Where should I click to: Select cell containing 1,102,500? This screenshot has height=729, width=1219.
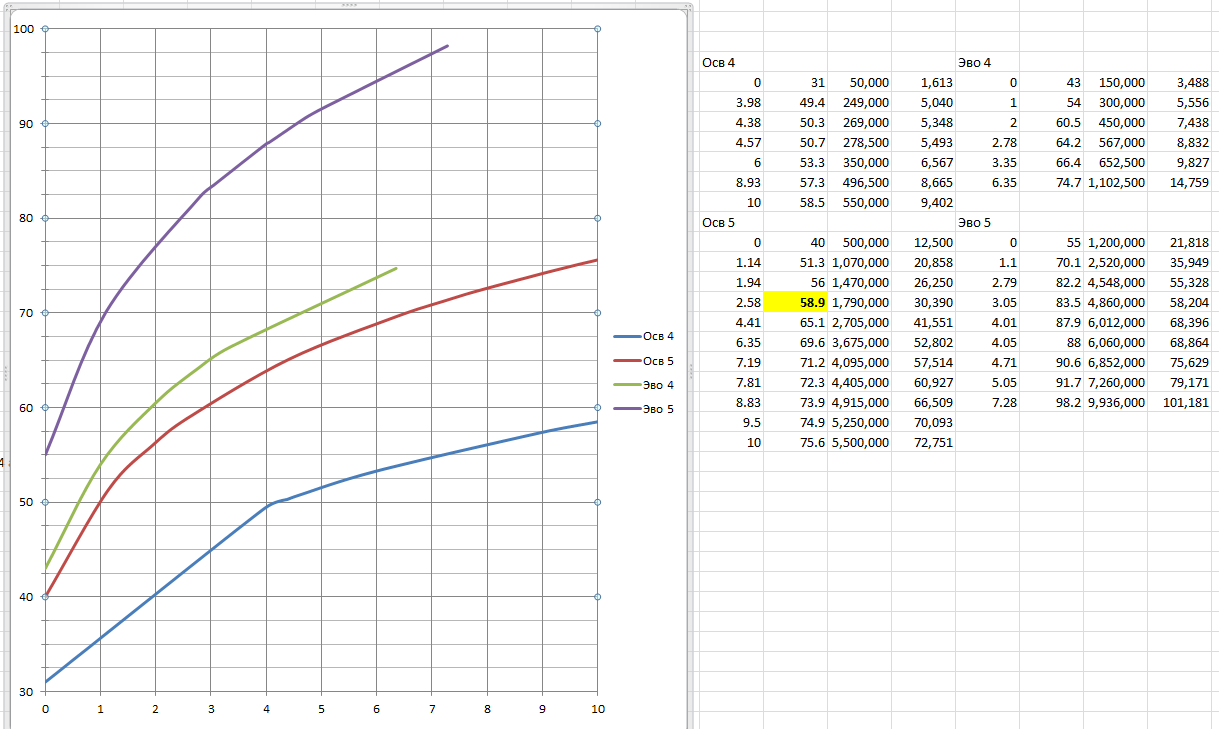(1116, 182)
